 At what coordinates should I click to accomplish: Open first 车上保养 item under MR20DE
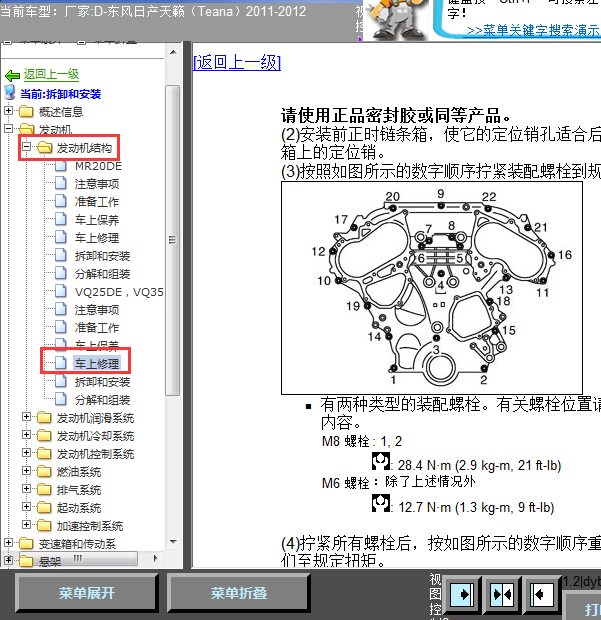tap(97, 220)
